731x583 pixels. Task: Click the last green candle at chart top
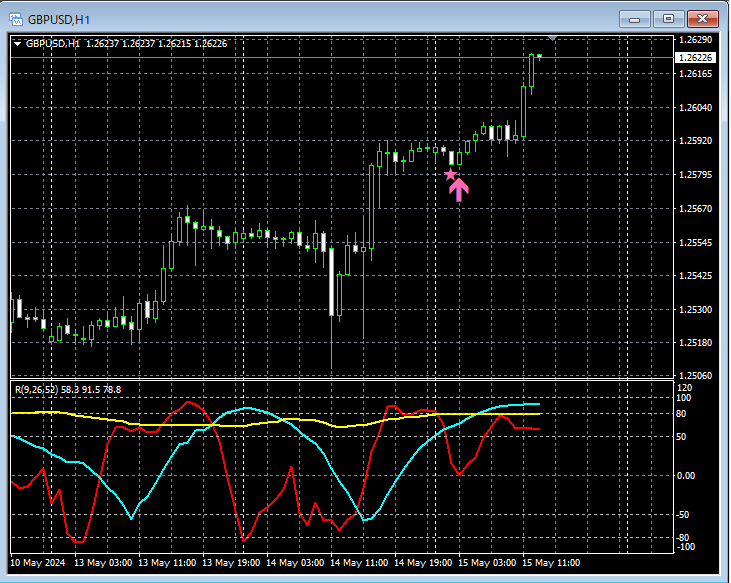click(x=533, y=70)
